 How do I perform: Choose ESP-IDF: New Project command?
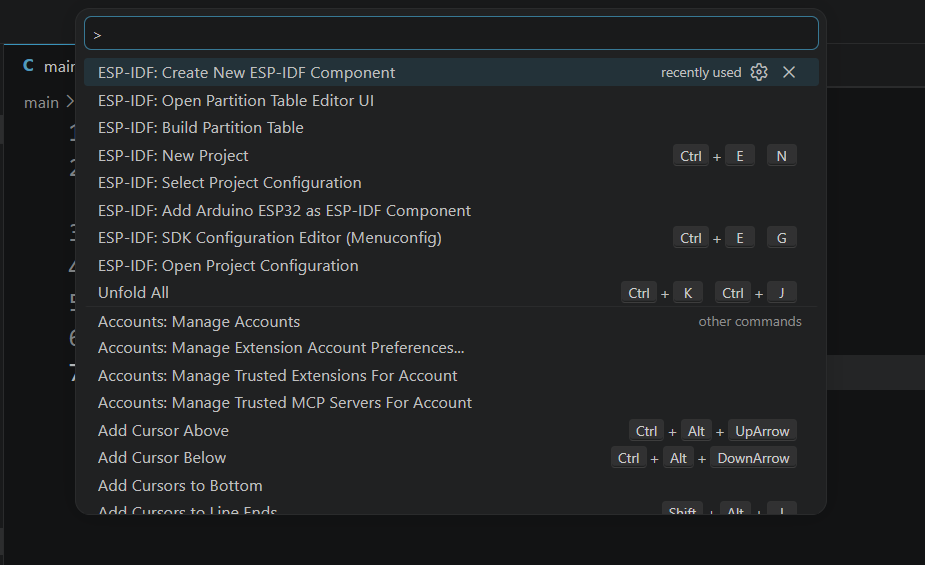pyautogui.click(x=174, y=156)
